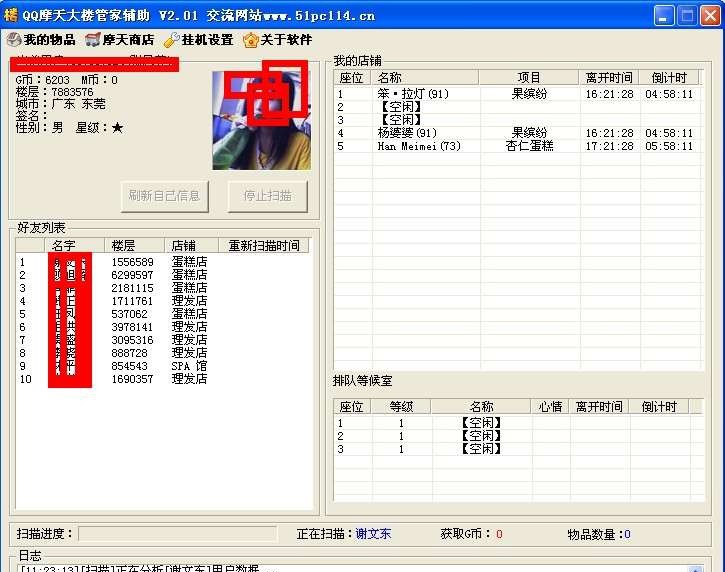This screenshot has width=725, height=572.
Task: Click the 扫描进度 progress bar
Action: [178, 534]
